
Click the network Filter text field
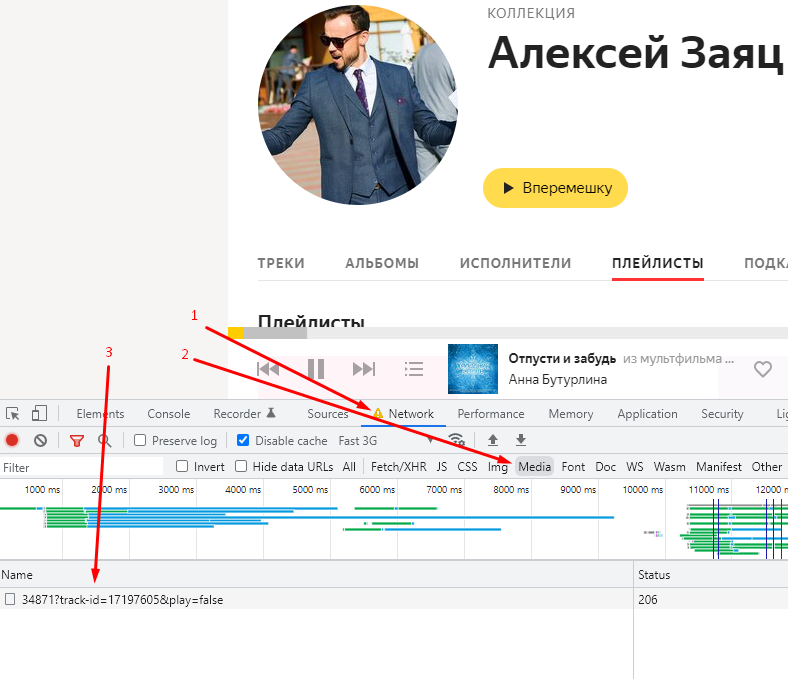pyautogui.click(x=80, y=467)
